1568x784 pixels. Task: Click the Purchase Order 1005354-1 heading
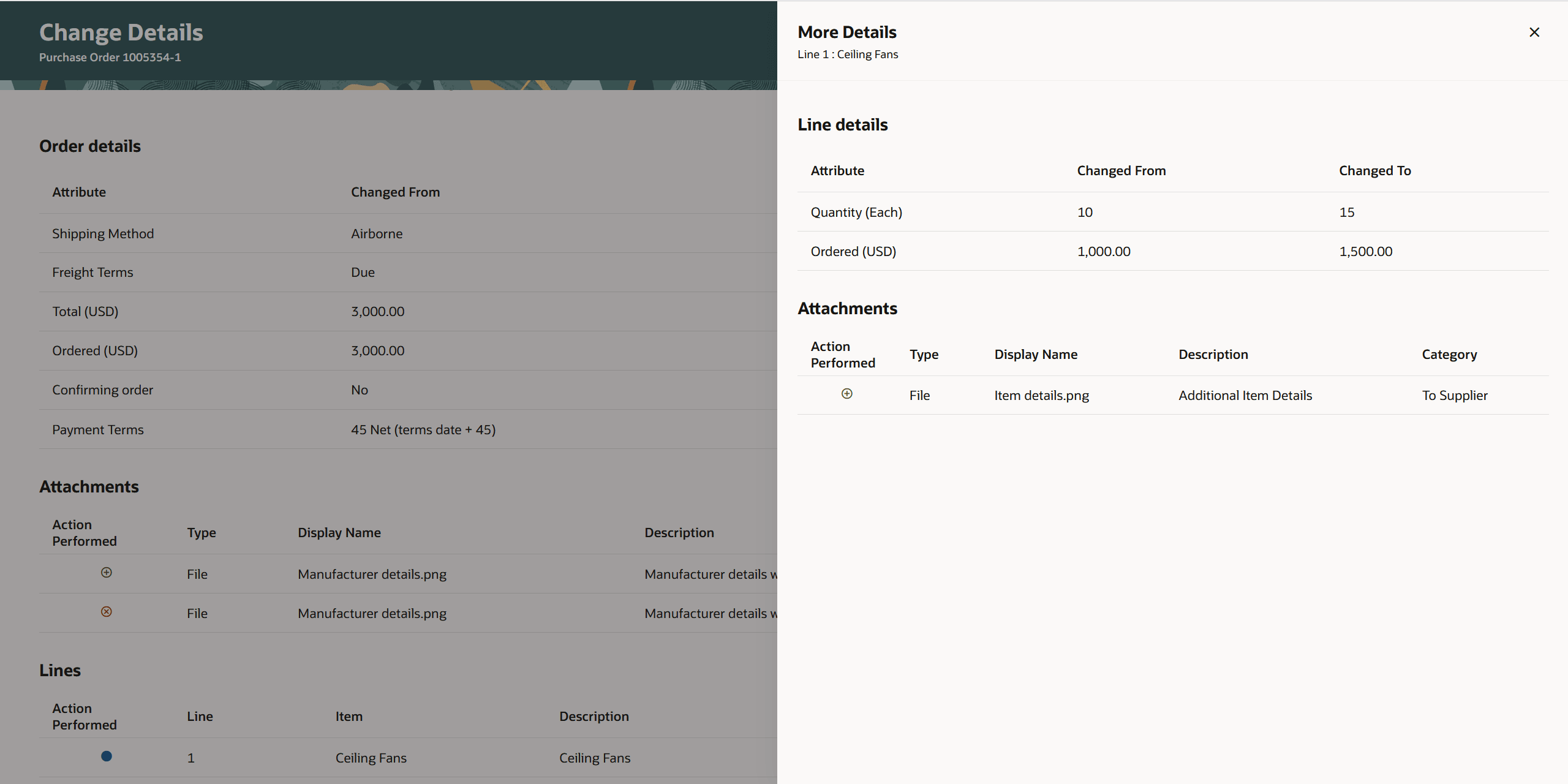[x=110, y=57]
